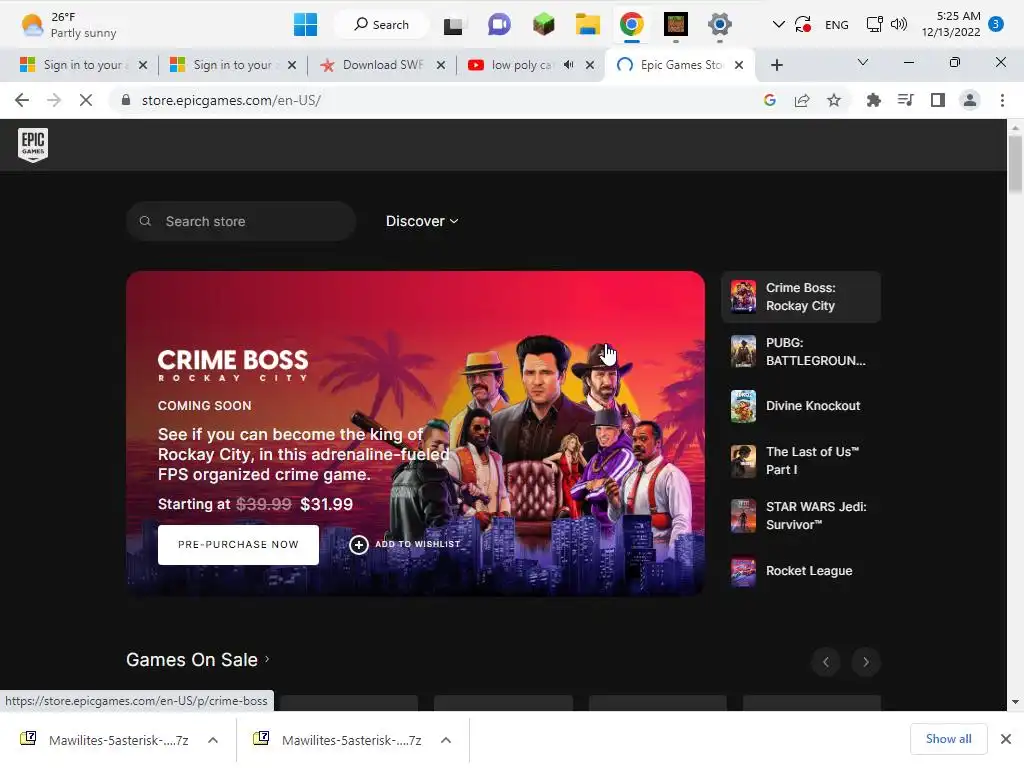Viewport: 1024px width, 768px height.
Task: Open the Minecraft block icon on taskbar
Action: coord(543,25)
